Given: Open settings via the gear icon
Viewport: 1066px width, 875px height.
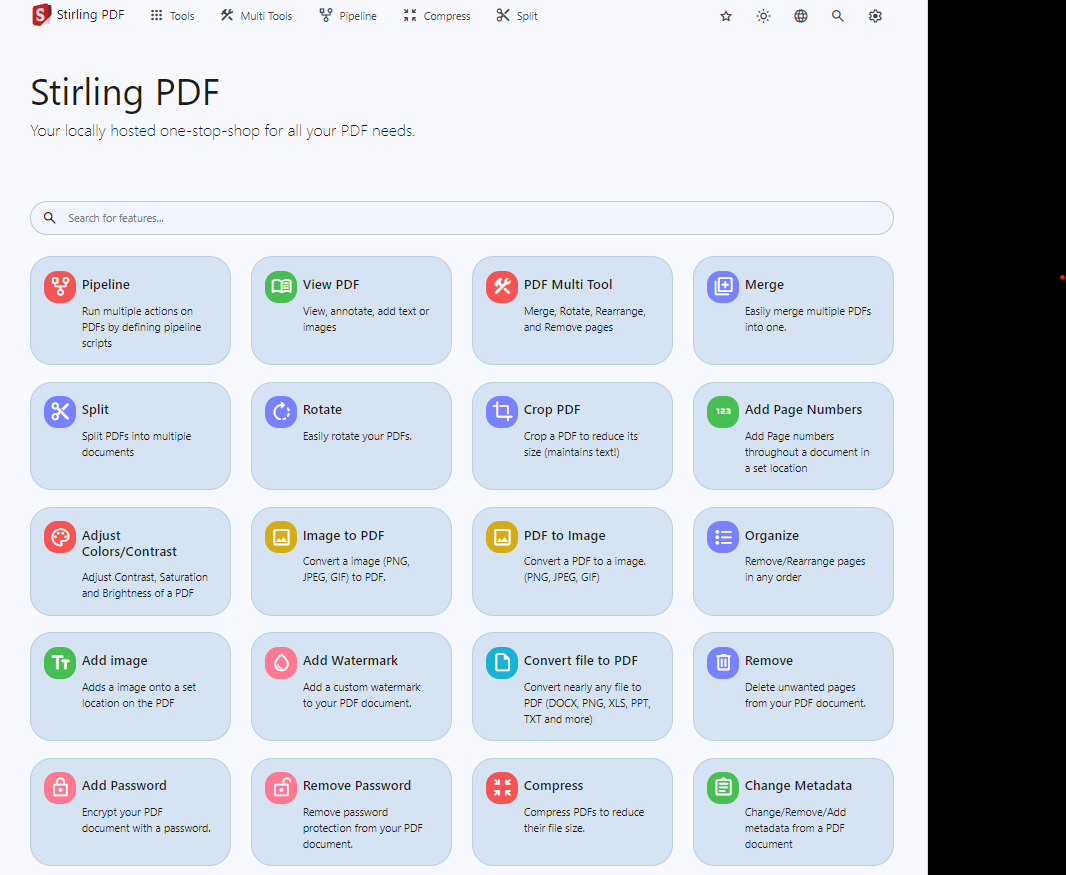Looking at the screenshot, I should click(x=875, y=16).
